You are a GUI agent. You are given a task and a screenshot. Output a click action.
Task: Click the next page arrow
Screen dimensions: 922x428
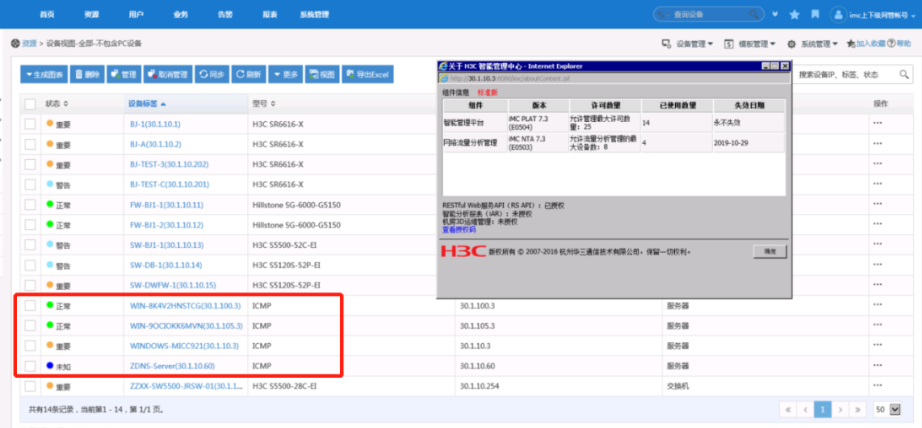pyautogui.click(x=841, y=409)
